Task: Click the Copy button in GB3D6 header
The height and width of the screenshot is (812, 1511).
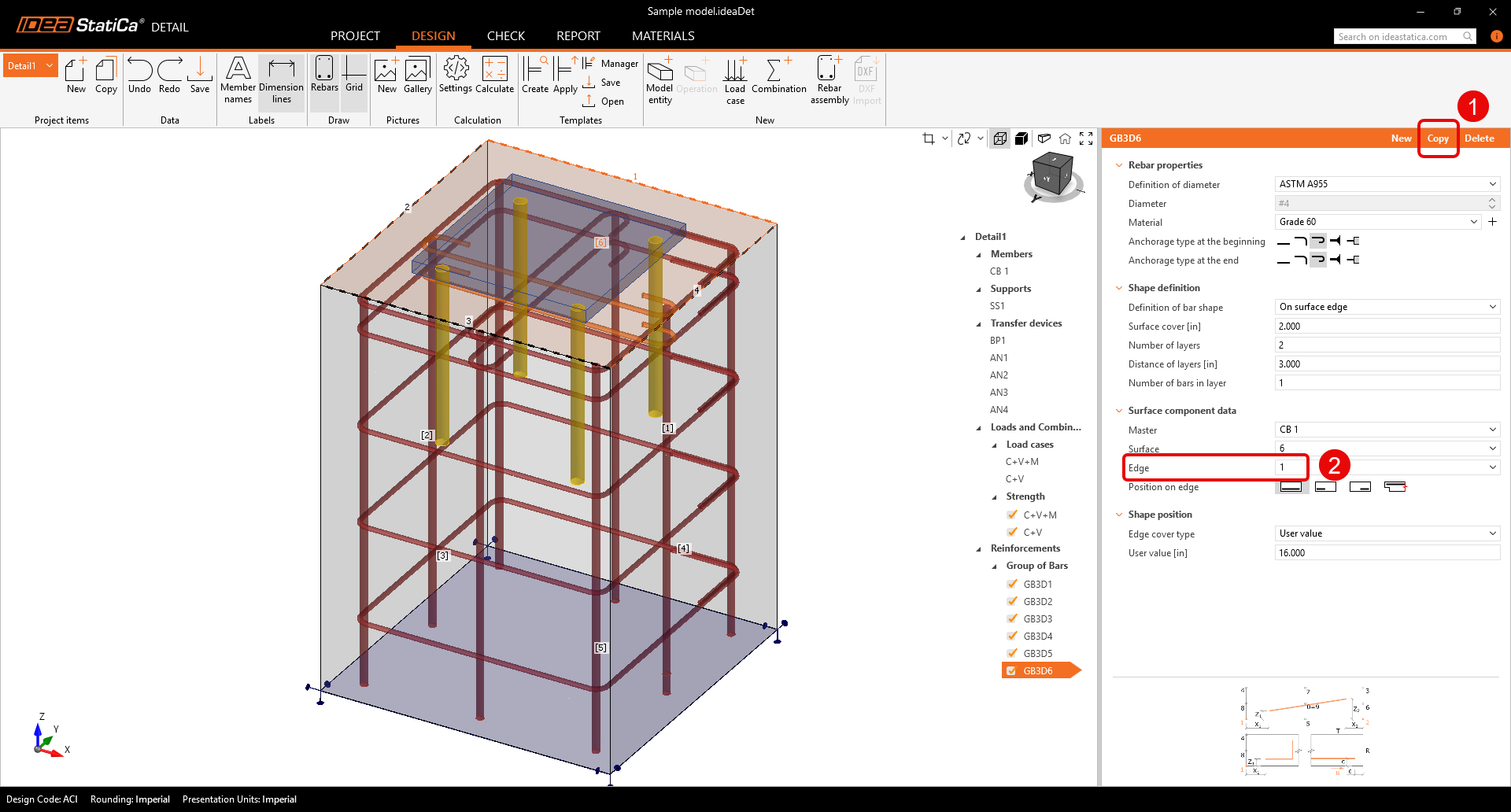Action: tap(1438, 138)
